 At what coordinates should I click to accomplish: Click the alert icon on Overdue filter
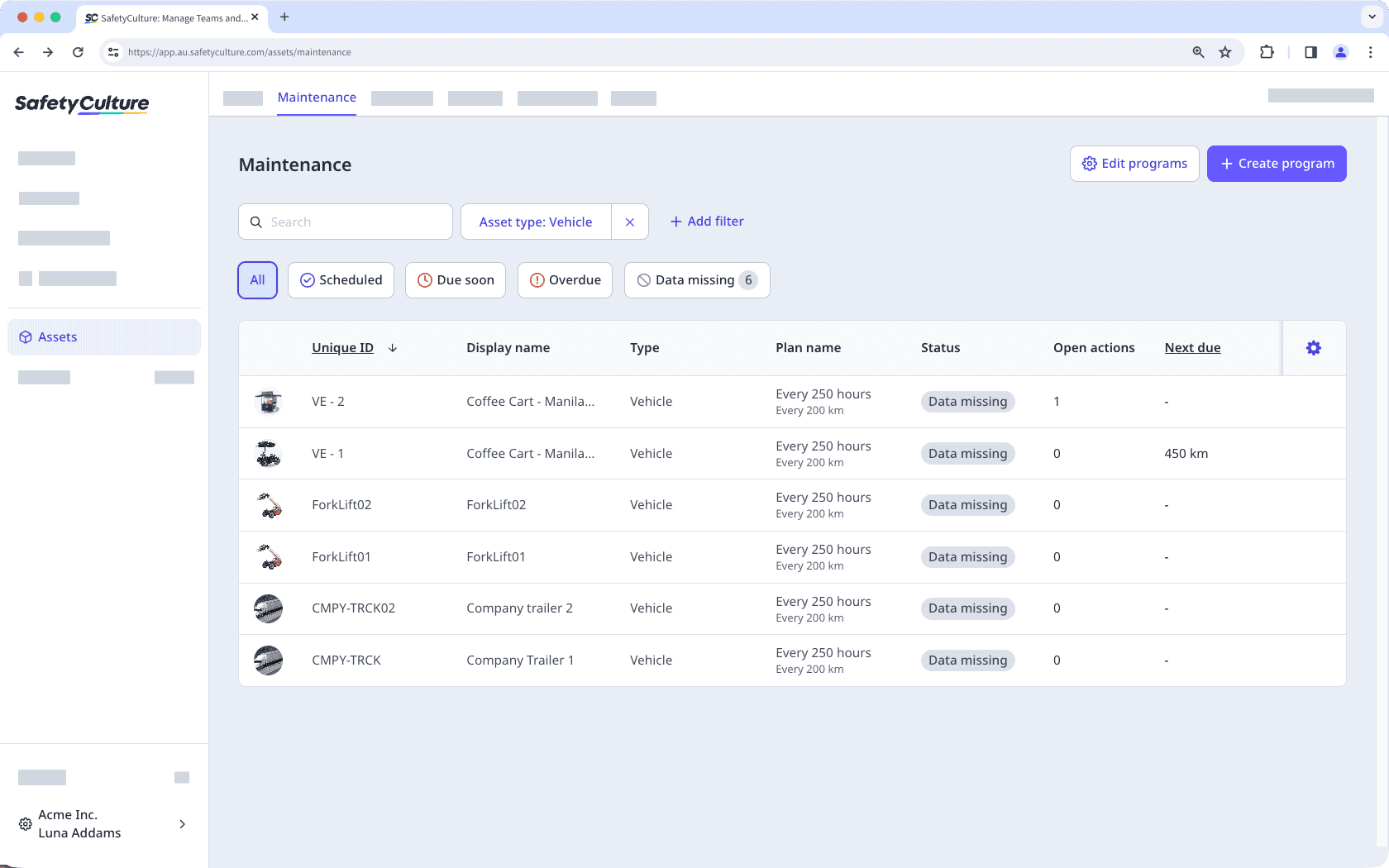(536, 280)
